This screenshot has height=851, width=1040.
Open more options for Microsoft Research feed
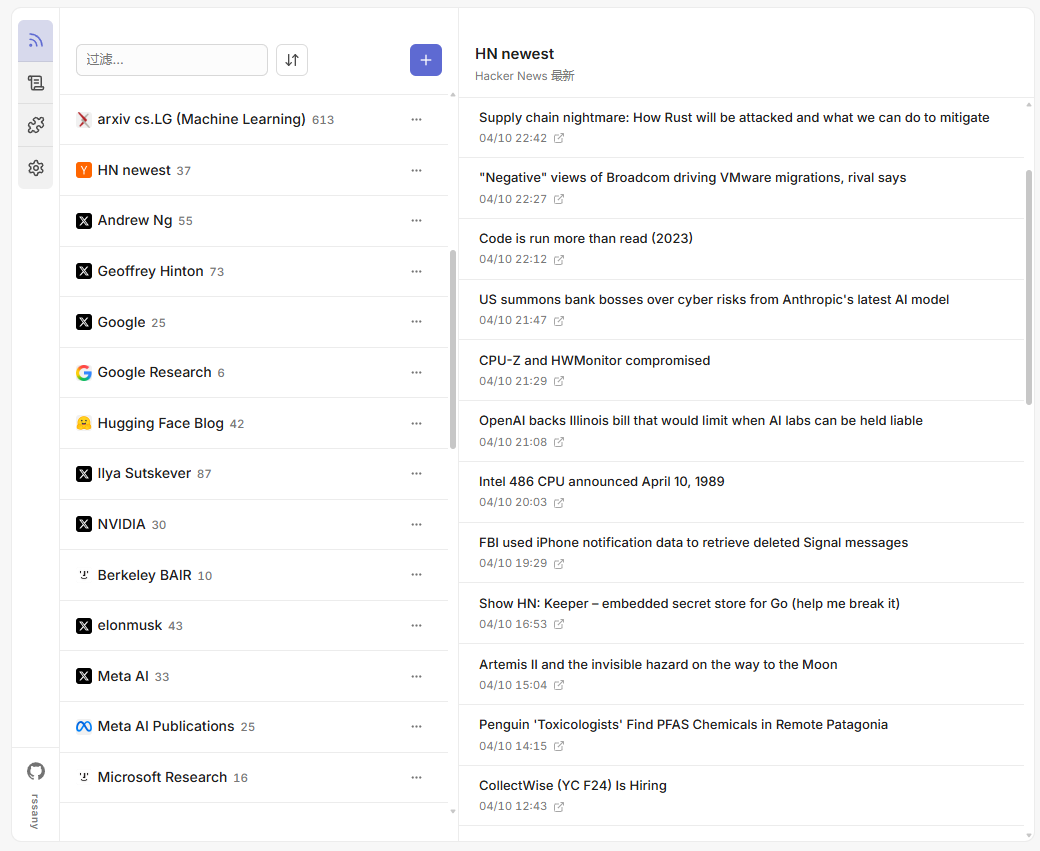(417, 777)
